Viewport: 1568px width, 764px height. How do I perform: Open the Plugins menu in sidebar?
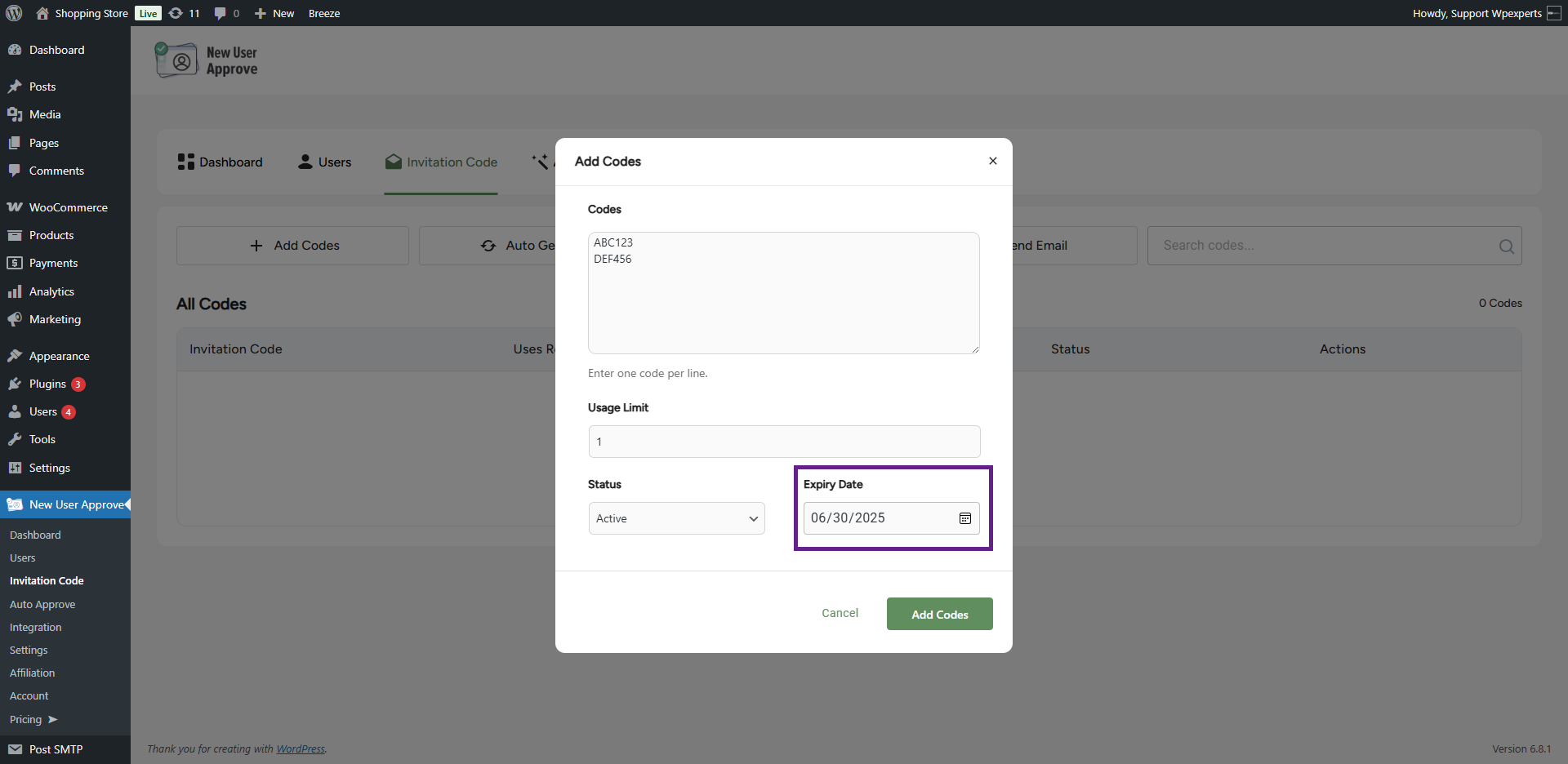tap(47, 384)
